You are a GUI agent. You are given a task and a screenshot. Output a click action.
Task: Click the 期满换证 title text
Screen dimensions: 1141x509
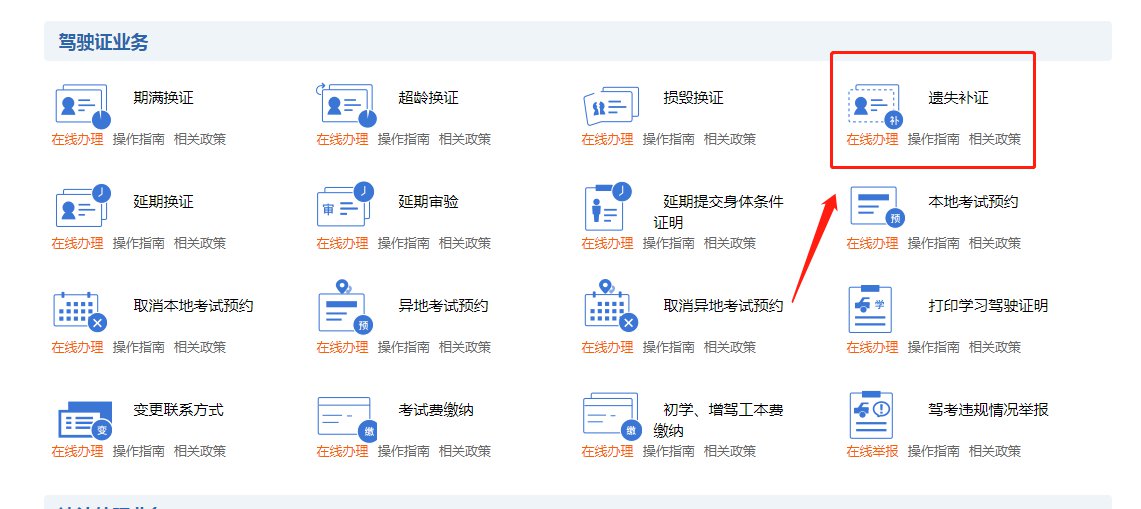pyautogui.click(x=164, y=98)
